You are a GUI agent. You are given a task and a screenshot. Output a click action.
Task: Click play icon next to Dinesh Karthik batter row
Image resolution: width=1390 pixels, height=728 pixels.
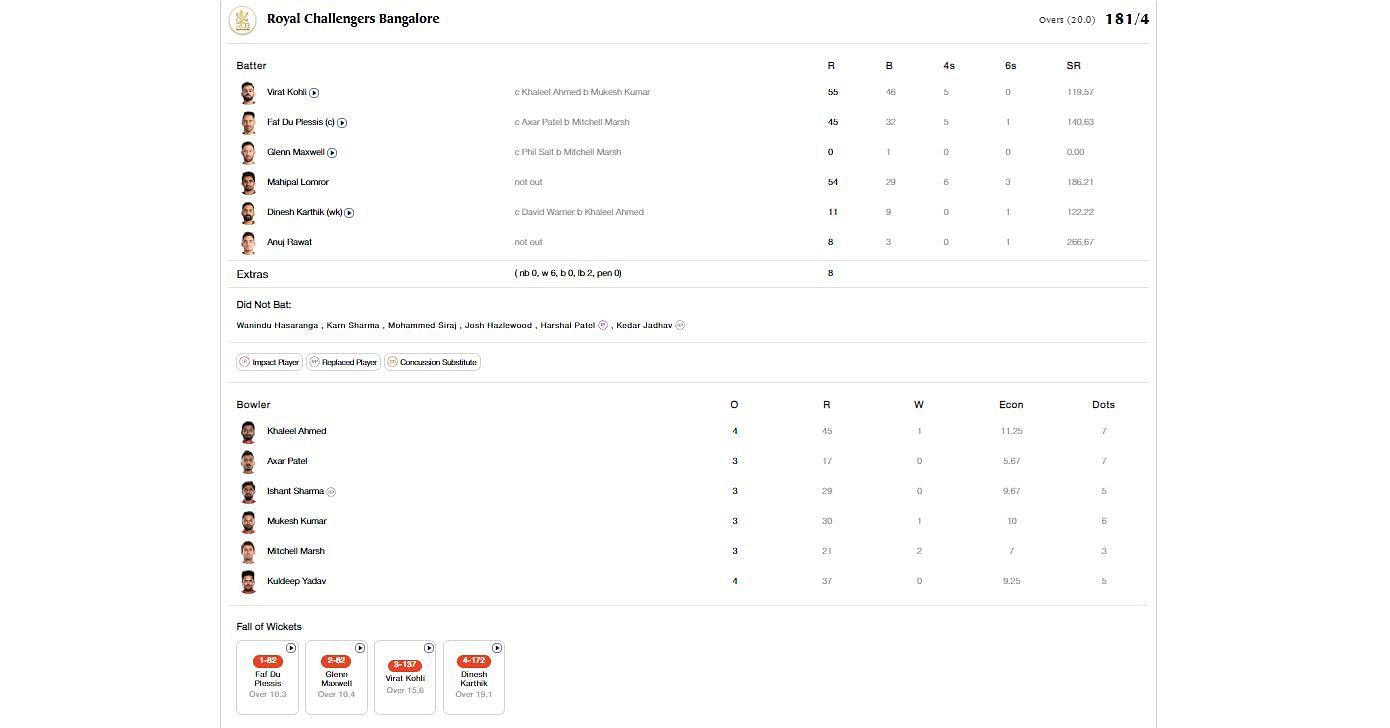point(349,213)
